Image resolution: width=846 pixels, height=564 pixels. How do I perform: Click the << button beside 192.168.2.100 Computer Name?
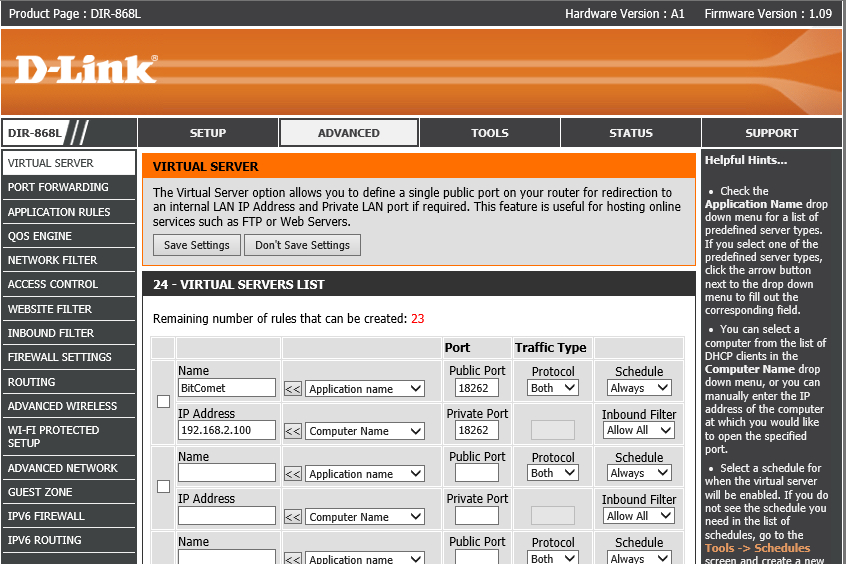(292, 431)
